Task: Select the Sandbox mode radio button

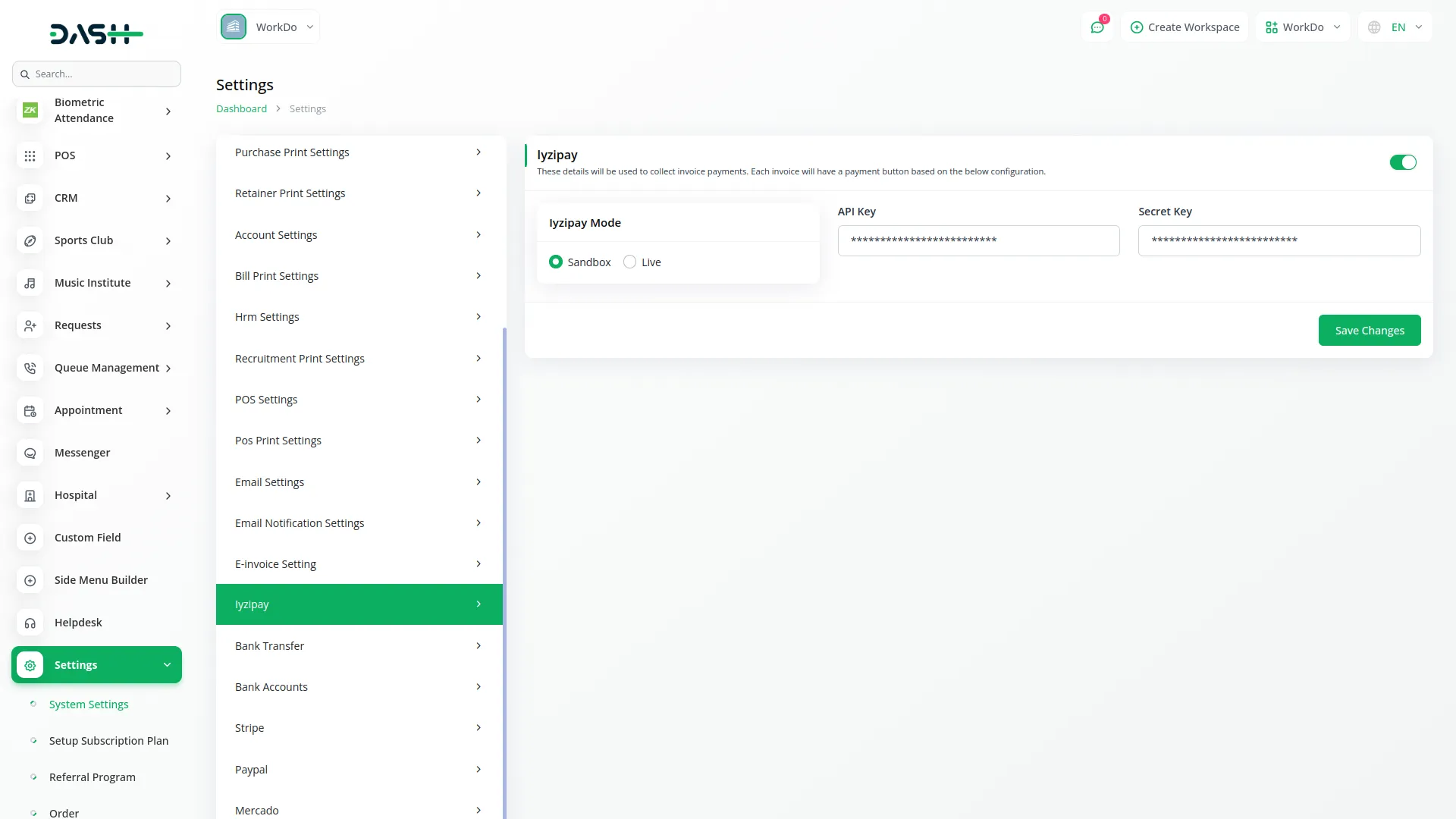Action: click(556, 262)
